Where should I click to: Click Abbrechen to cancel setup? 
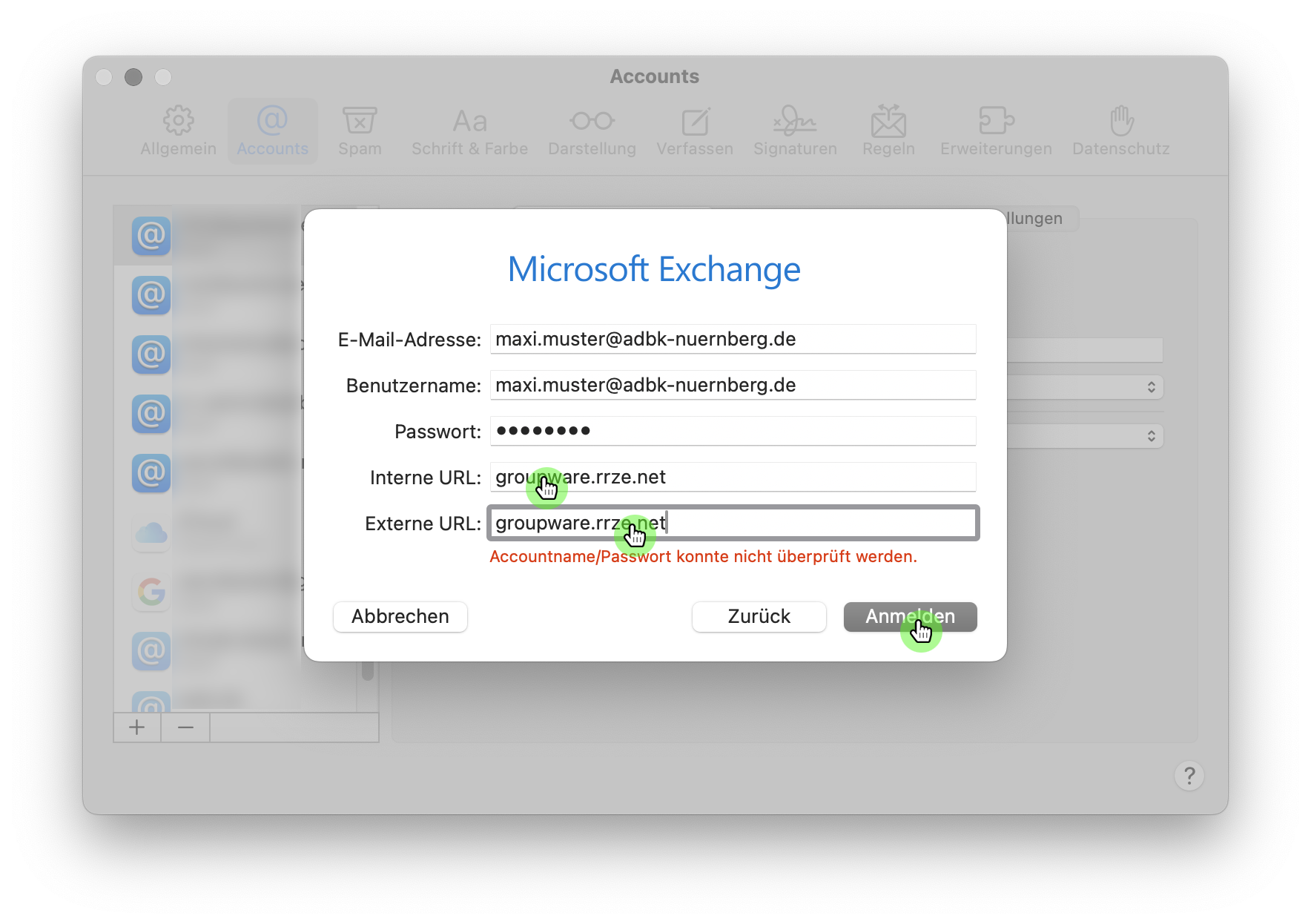(x=400, y=617)
